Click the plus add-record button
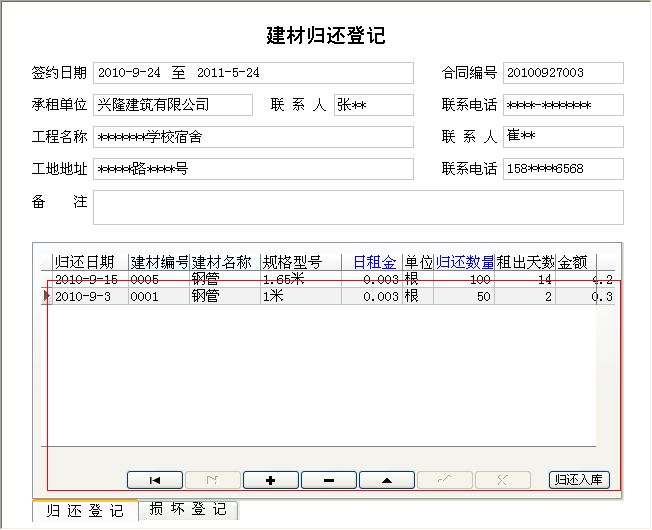Image resolution: width=652 pixels, height=530 pixels. [x=271, y=480]
